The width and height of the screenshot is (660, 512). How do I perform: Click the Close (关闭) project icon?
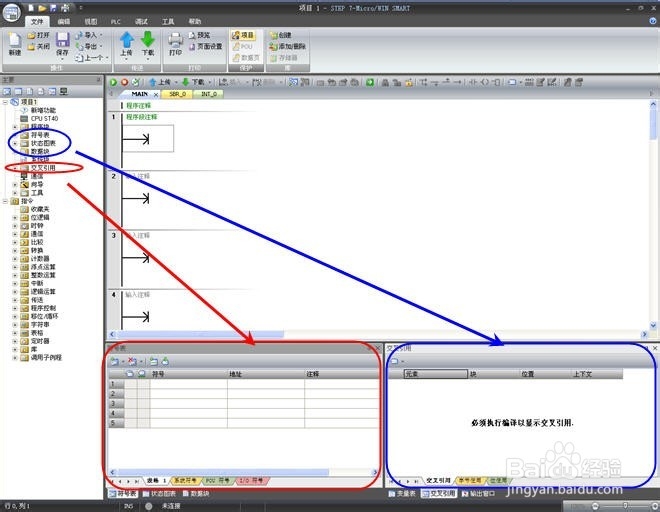[31, 46]
